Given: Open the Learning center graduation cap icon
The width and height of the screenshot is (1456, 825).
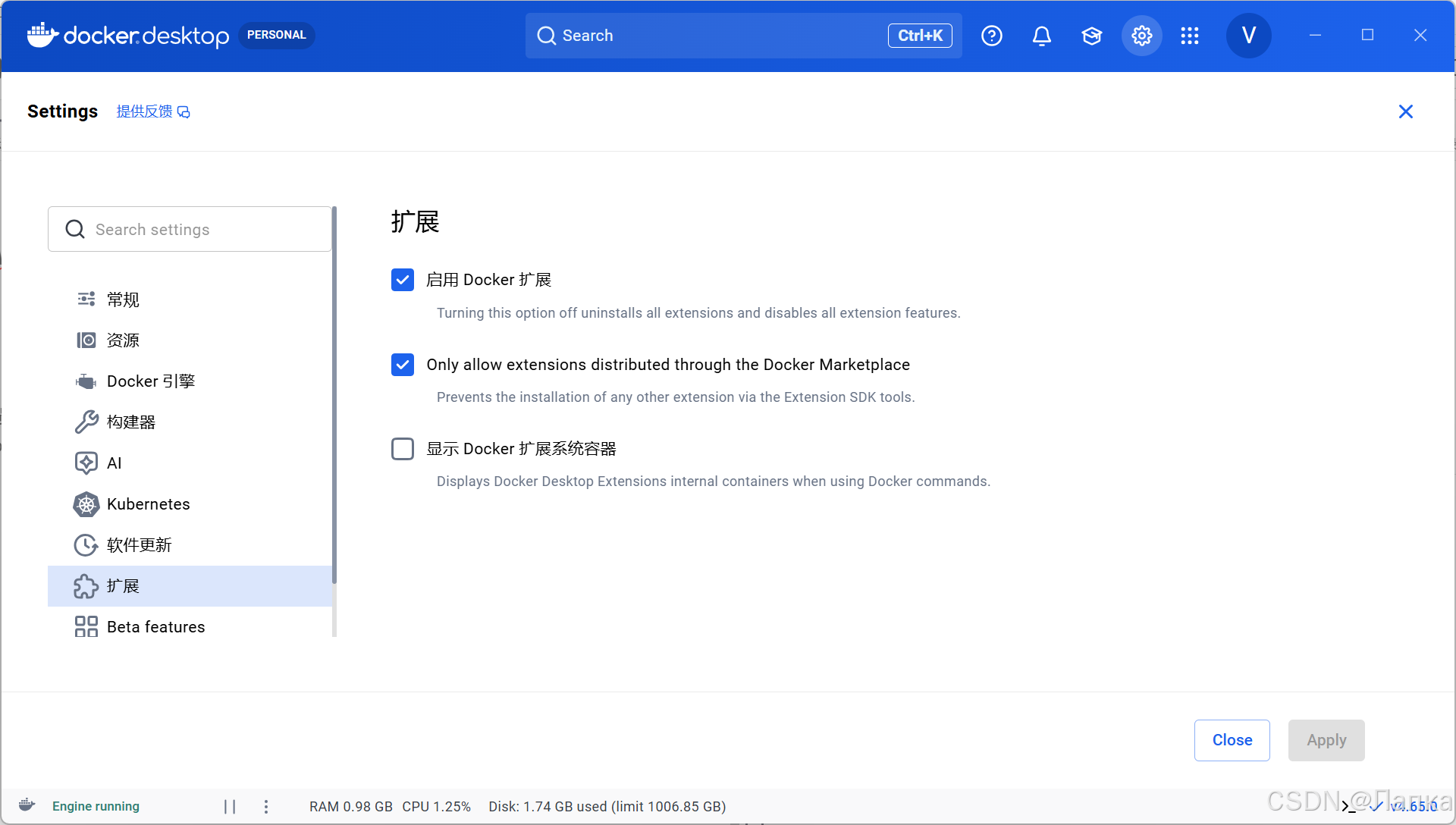Looking at the screenshot, I should [x=1091, y=36].
